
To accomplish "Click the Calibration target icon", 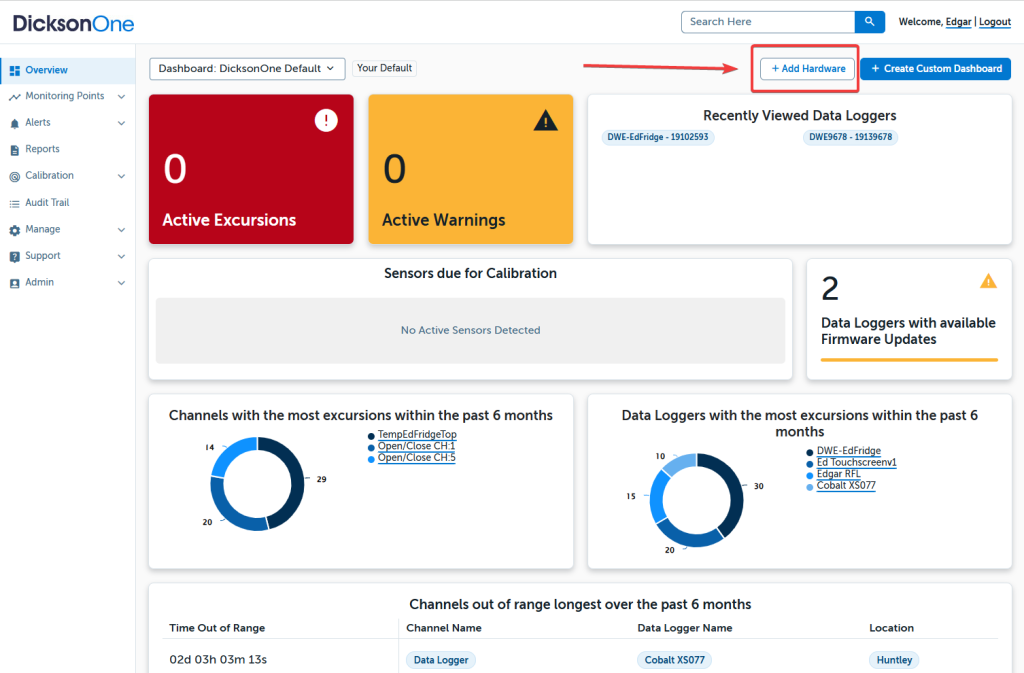I will (x=15, y=176).
